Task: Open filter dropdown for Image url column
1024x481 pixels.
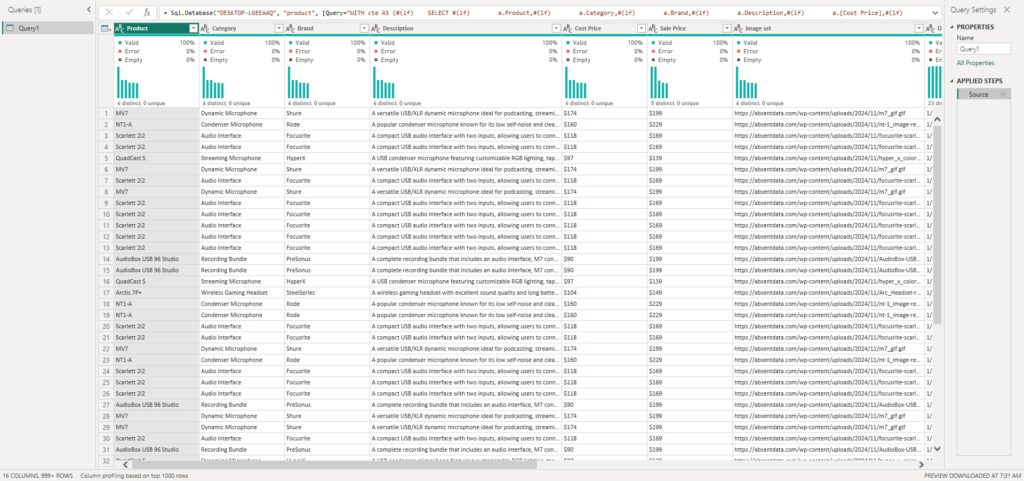Action: [x=920, y=29]
